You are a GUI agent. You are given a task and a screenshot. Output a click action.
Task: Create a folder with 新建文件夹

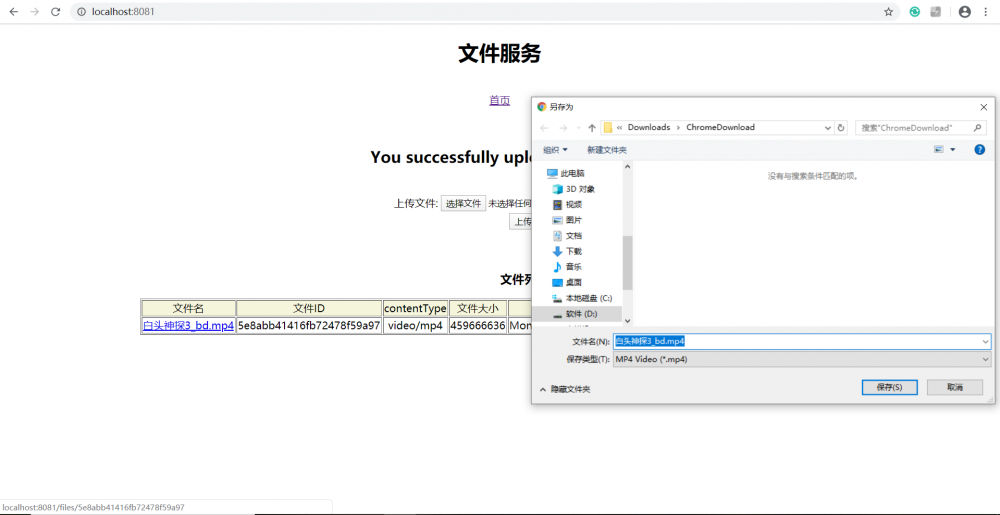pos(607,150)
